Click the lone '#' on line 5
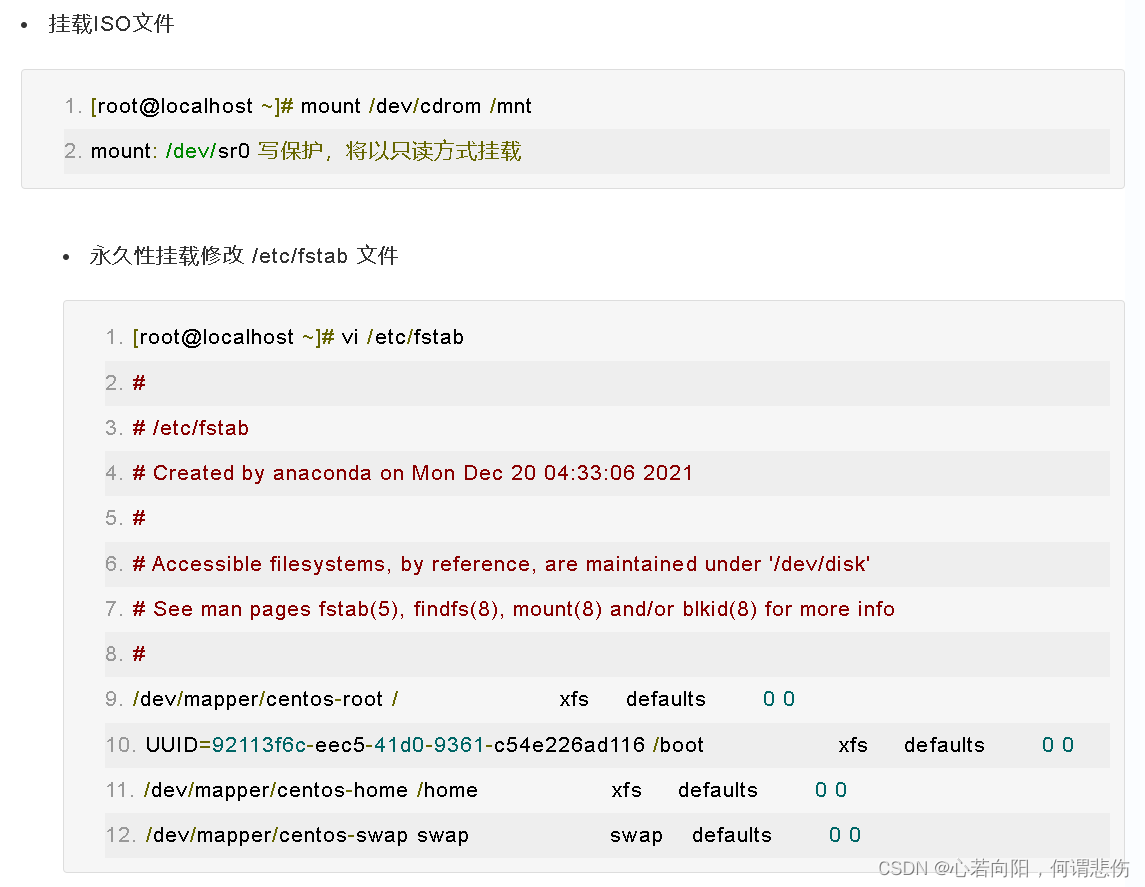This screenshot has height=887, width=1145. pyautogui.click(x=139, y=518)
